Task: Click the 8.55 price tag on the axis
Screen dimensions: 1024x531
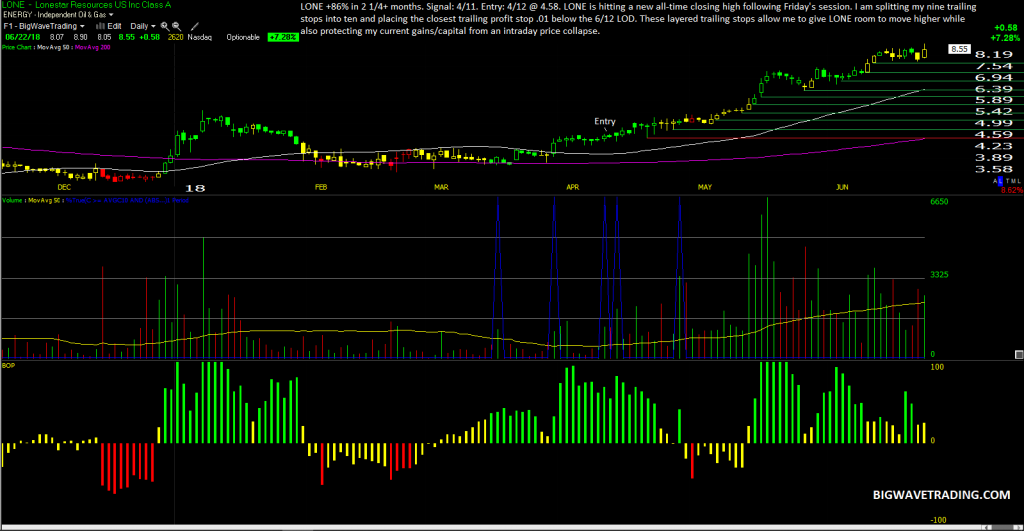Action: pyautogui.click(x=959, y=49)
